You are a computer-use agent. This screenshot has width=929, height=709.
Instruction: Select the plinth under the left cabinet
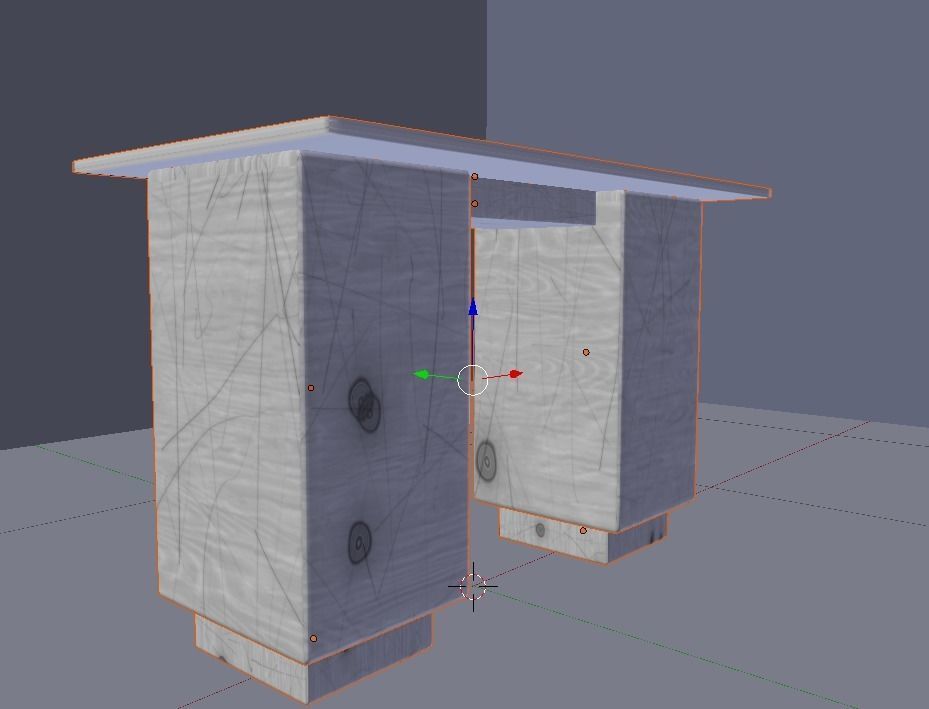314,657
